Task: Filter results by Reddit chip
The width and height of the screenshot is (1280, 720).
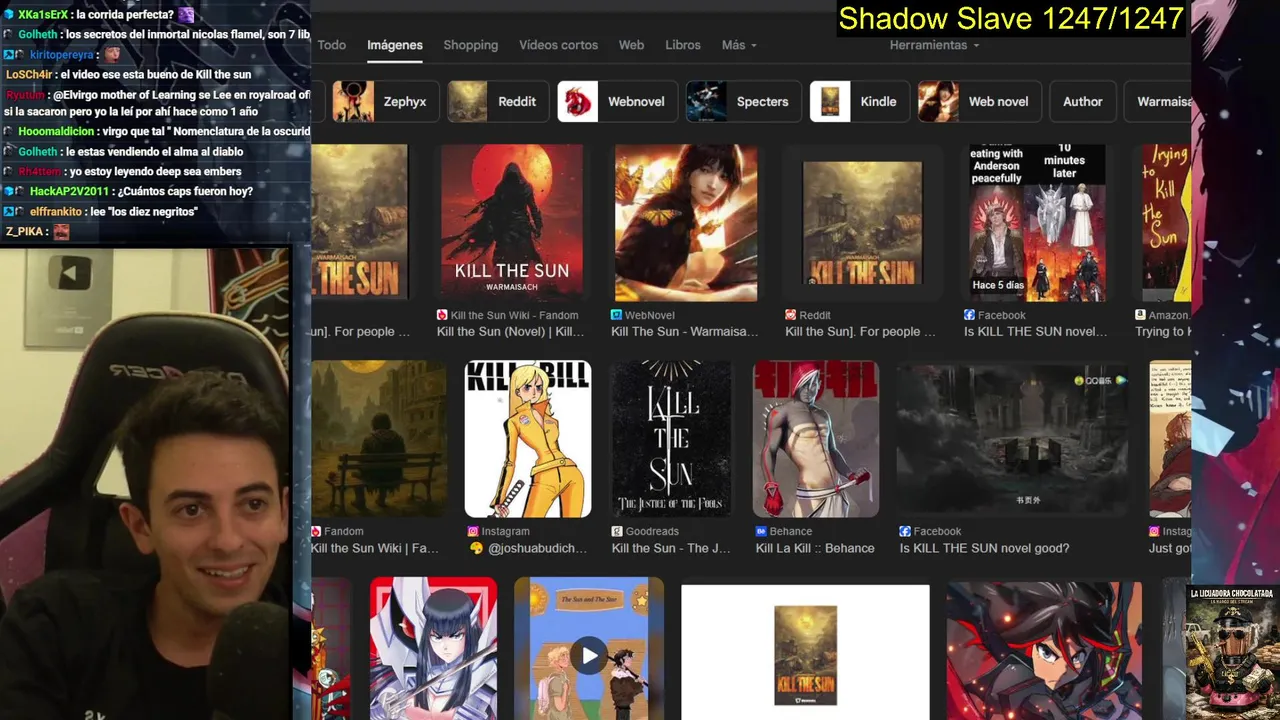Action: tap(497, 101)
